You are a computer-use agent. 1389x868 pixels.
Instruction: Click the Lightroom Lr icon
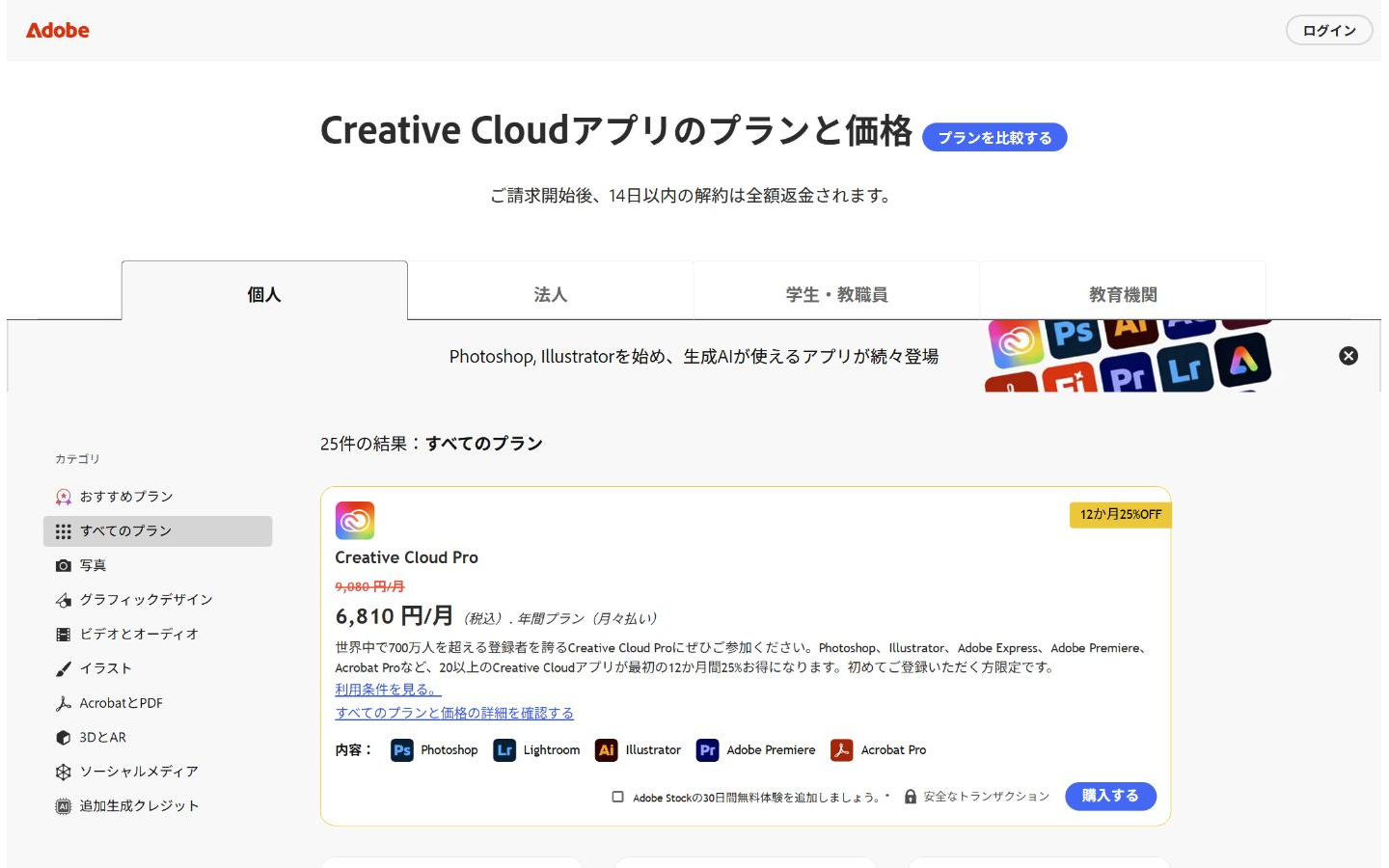tap(504, 750)
